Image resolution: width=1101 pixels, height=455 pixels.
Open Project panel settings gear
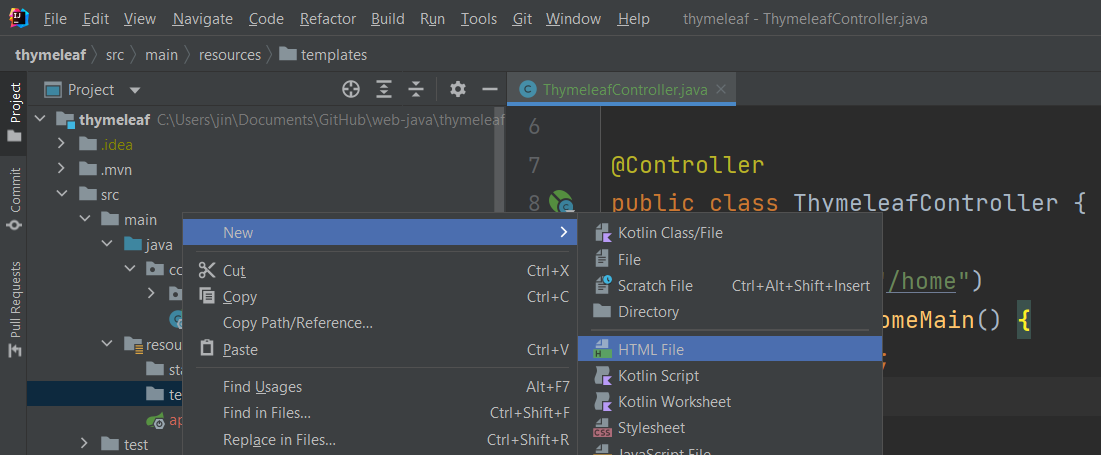coord(458,89)
